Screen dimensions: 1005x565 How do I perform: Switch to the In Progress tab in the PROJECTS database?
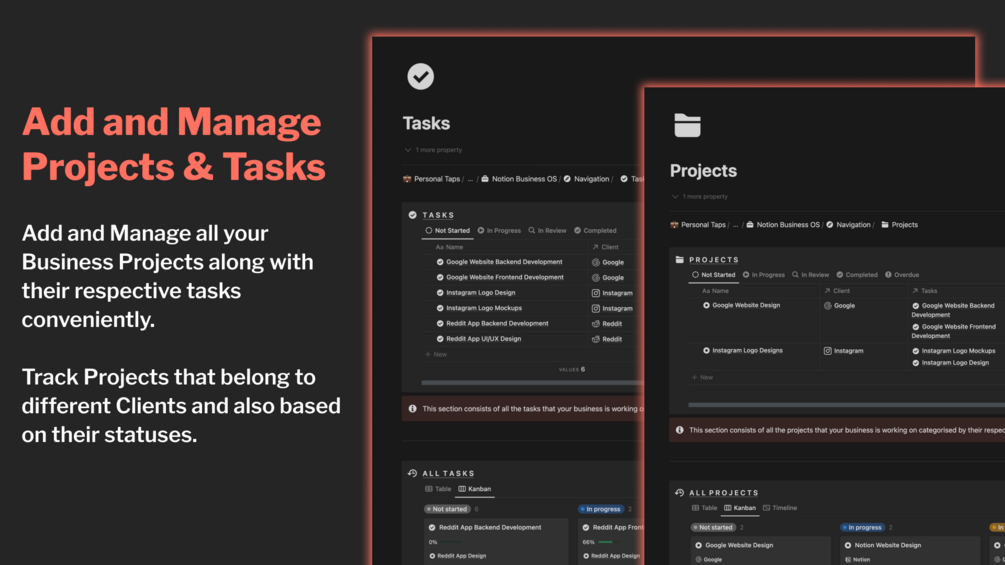coord(763,275)
